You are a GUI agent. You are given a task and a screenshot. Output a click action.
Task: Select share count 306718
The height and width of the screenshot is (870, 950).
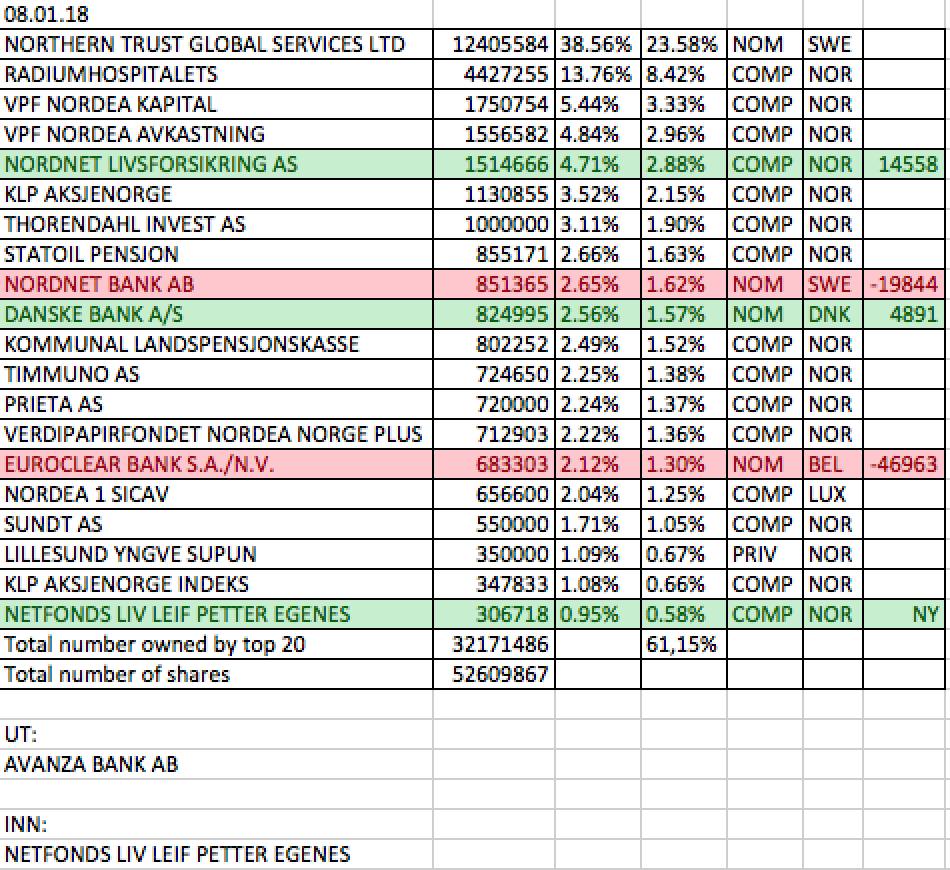click(494, 614)
